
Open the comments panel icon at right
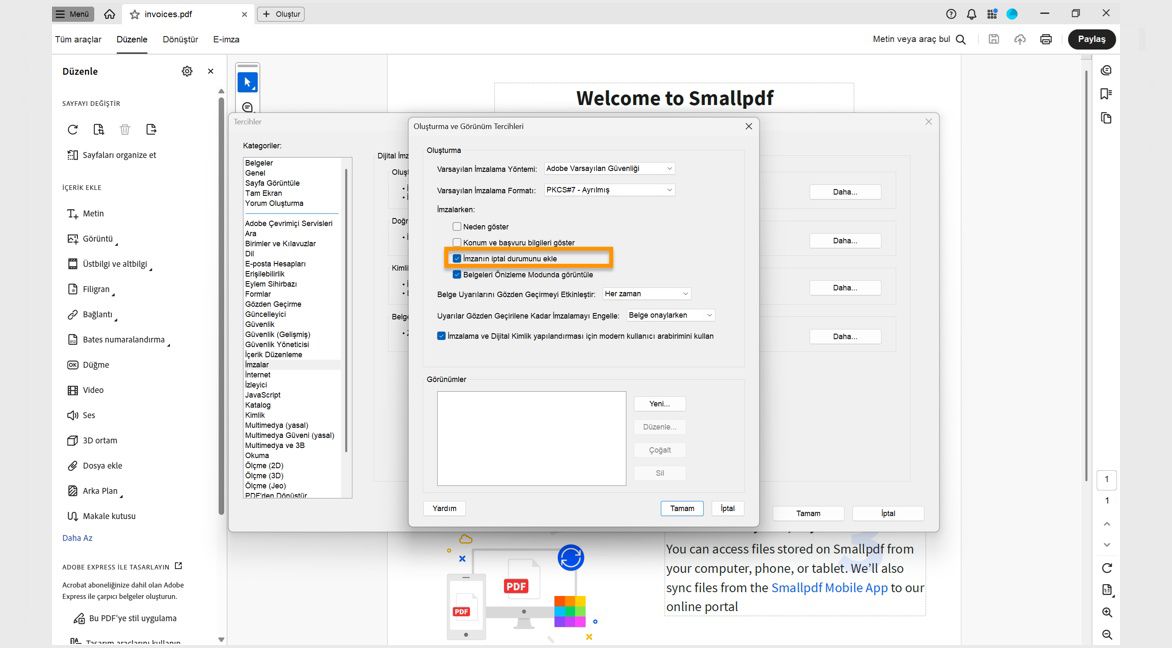point(1106,70)
